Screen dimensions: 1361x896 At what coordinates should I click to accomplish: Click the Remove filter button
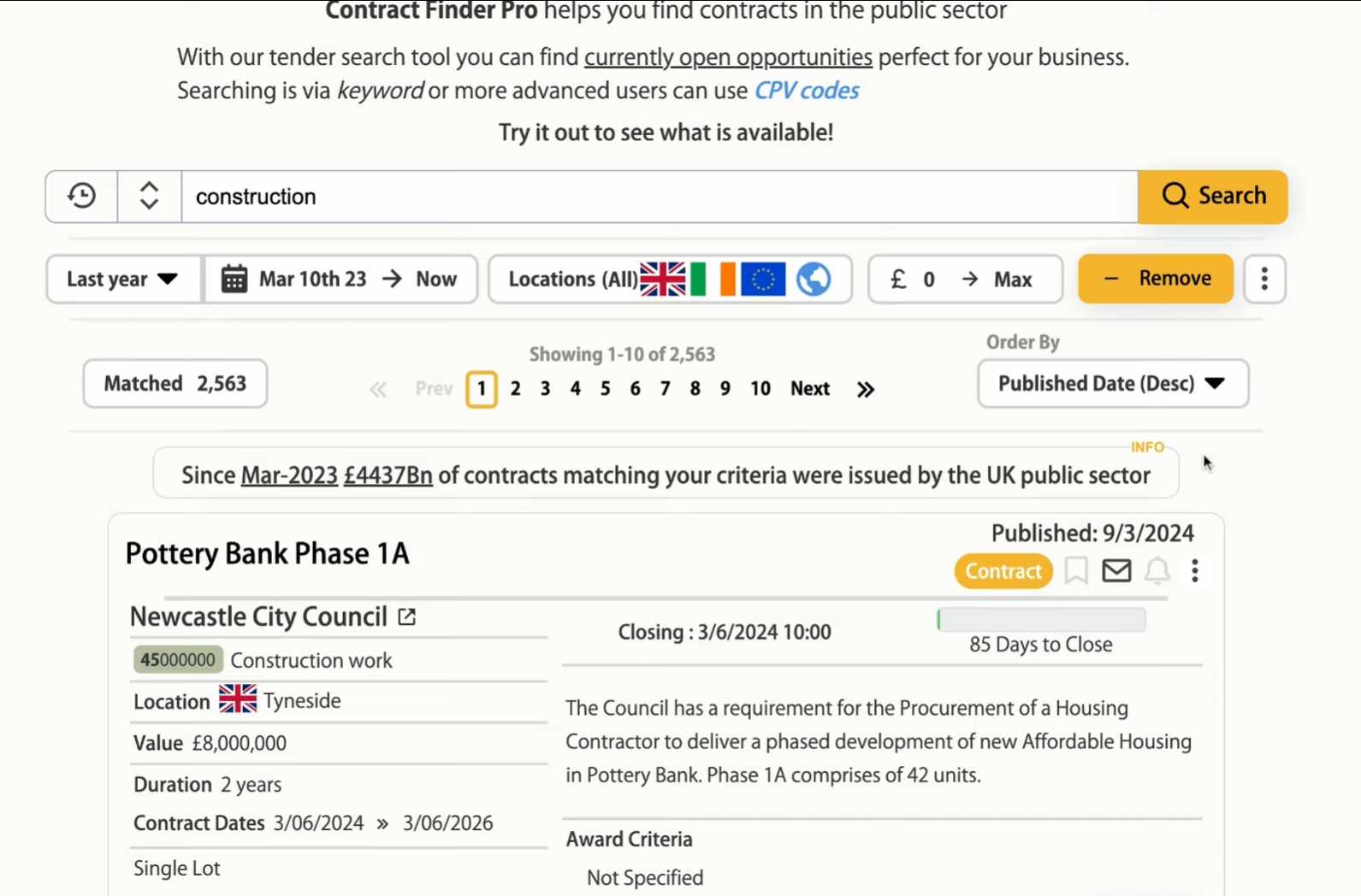pyautogui.click(x=1156, y=279)
